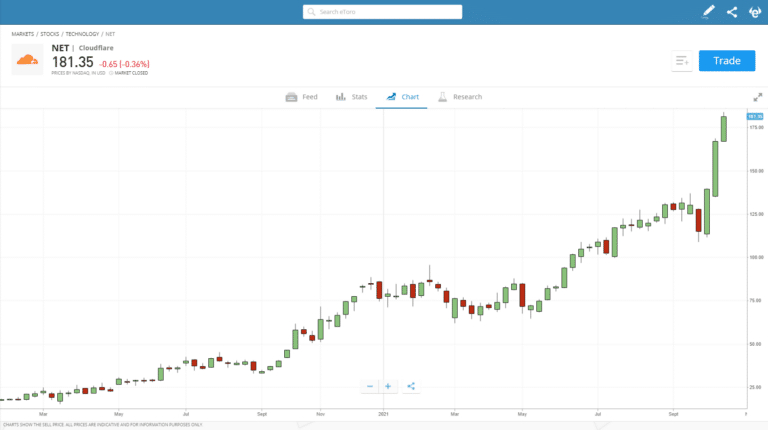The height and width of the screenshot is (430, 768).
Task: Open the Research tab
Action: 459,97
